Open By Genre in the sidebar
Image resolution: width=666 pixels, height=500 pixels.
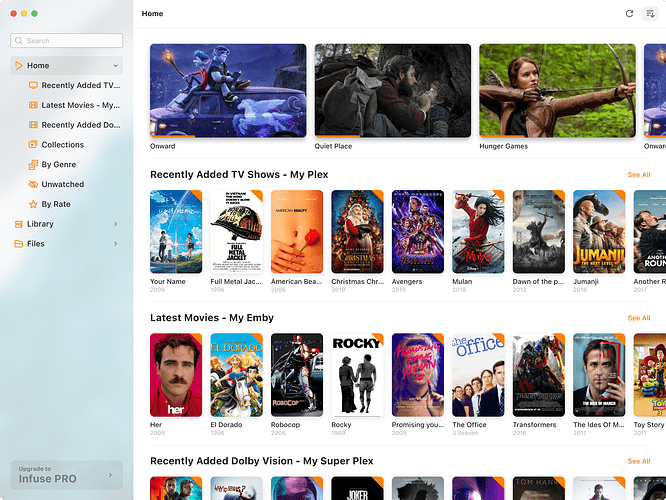[59, 164]
